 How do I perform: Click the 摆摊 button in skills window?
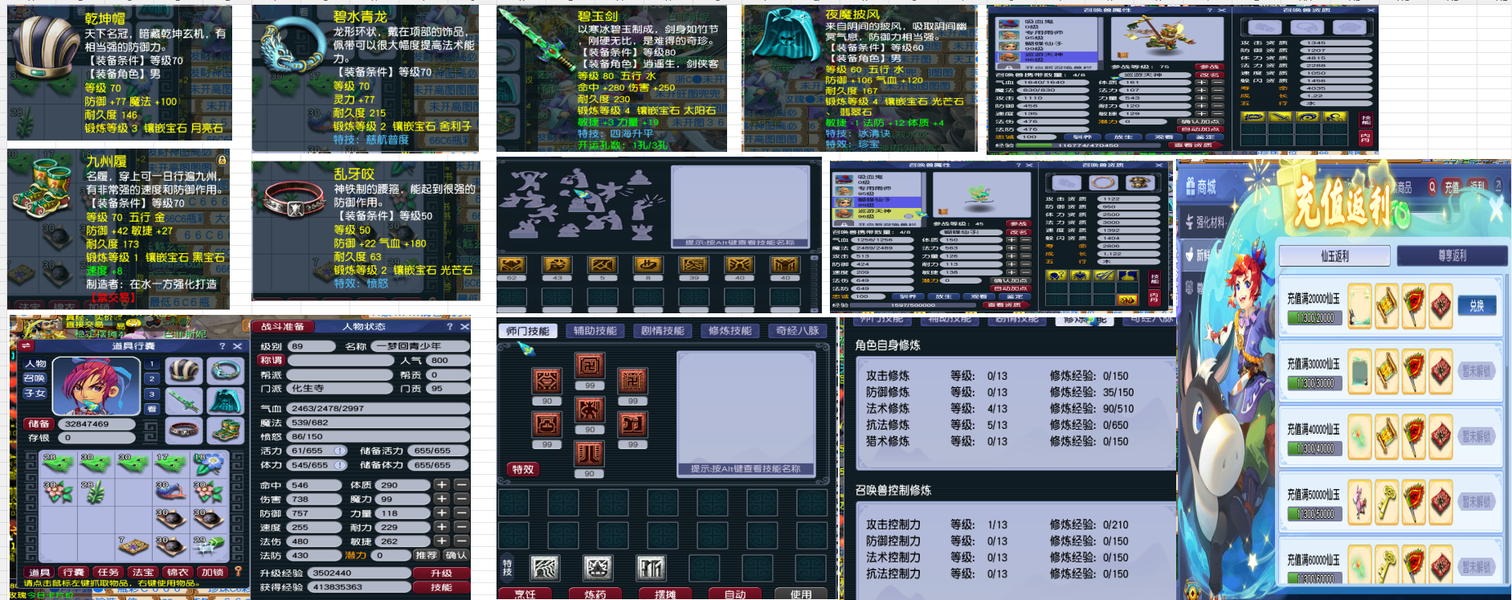click(x=667, y=594)
